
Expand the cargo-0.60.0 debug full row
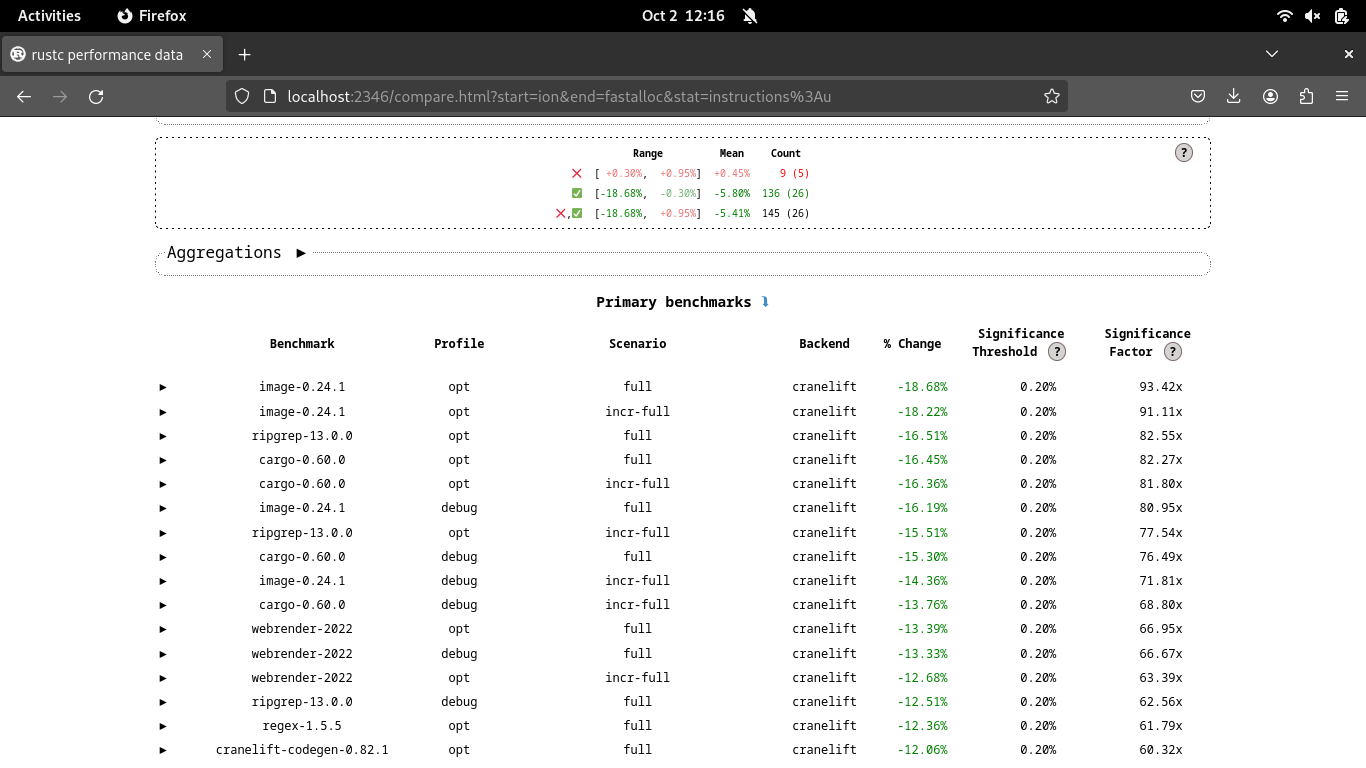click(163, 557)
